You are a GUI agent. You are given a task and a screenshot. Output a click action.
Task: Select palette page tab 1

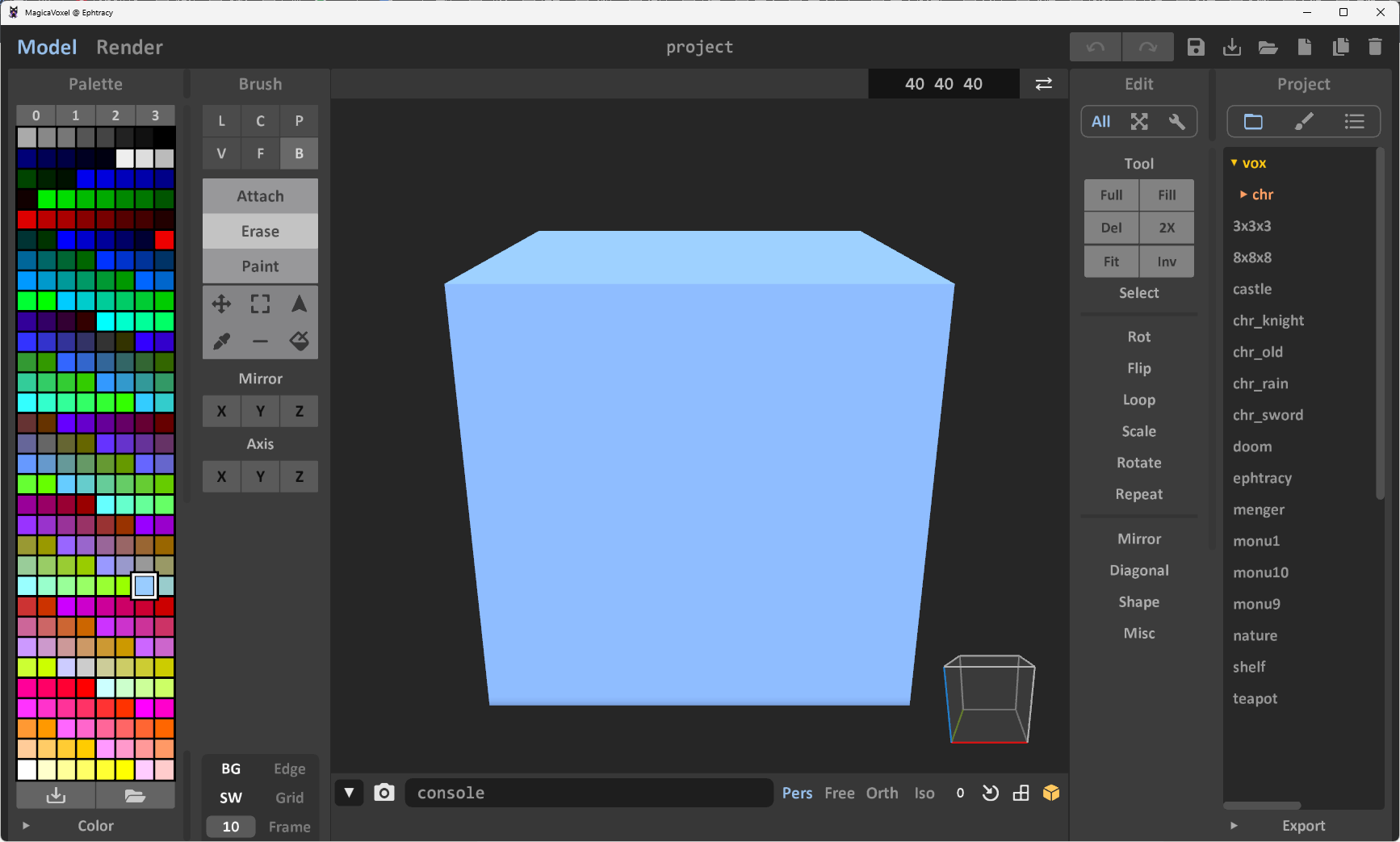tap(76, 115)
